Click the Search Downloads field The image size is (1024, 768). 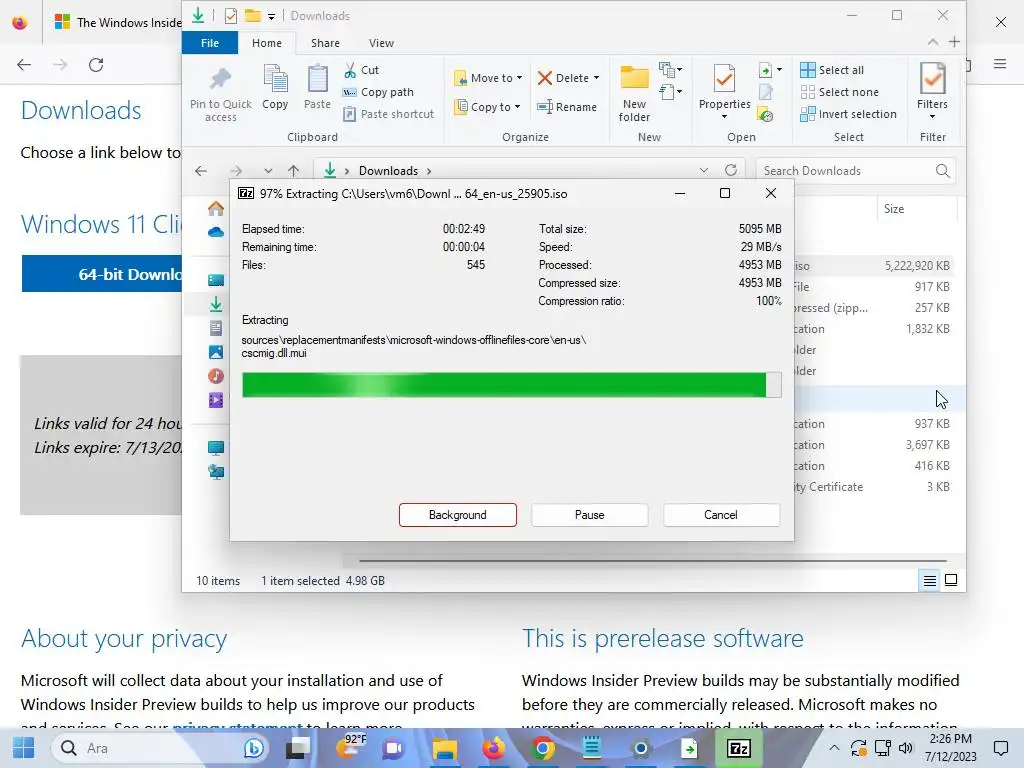[x=855, y=170]
